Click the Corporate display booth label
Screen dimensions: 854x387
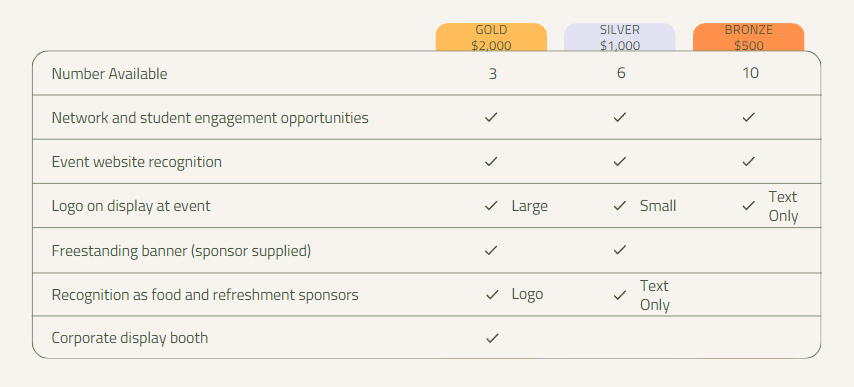click(130, 338)
